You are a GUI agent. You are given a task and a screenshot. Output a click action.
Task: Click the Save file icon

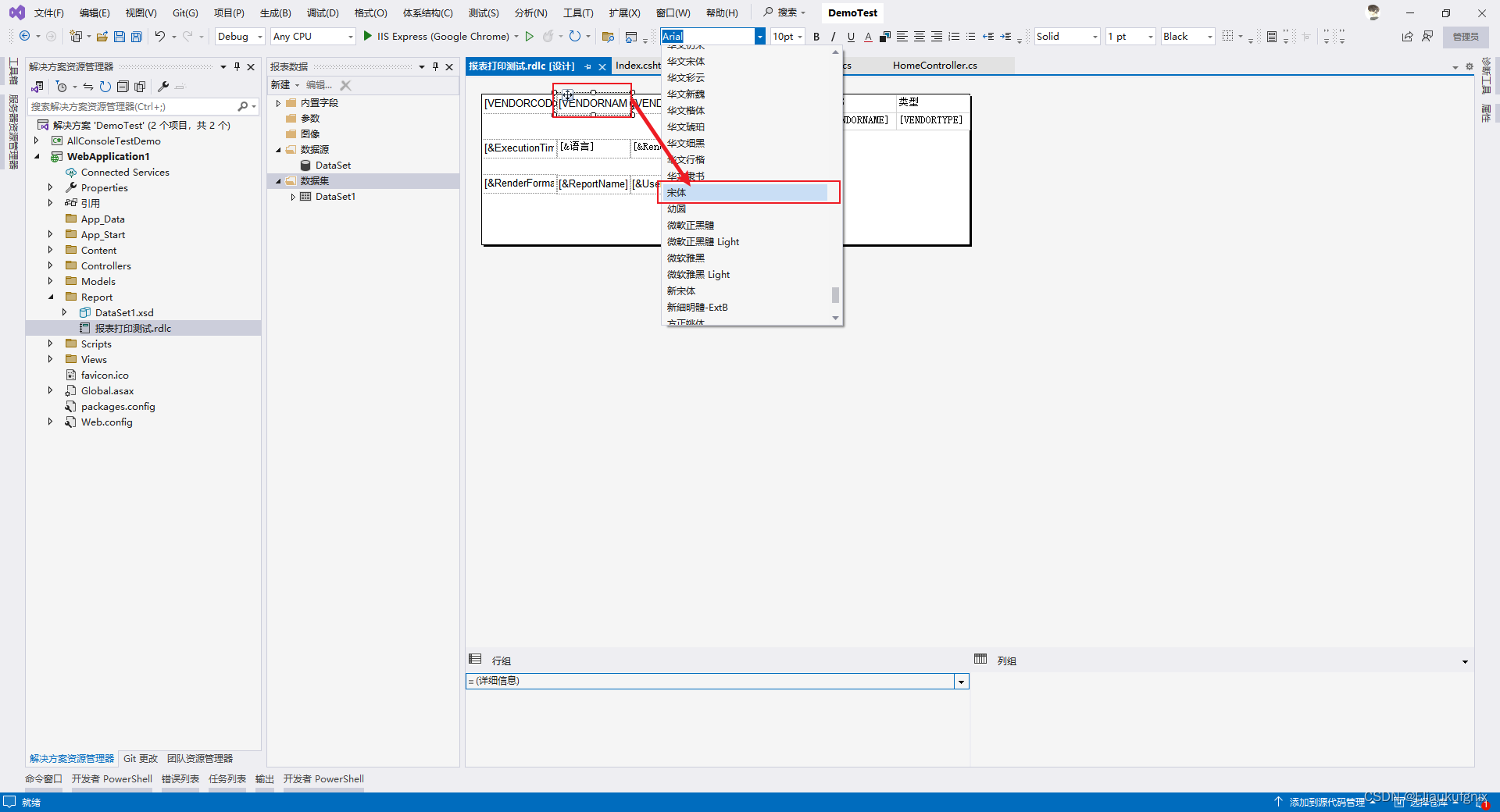pyautogui.click(x=119, y=36)
